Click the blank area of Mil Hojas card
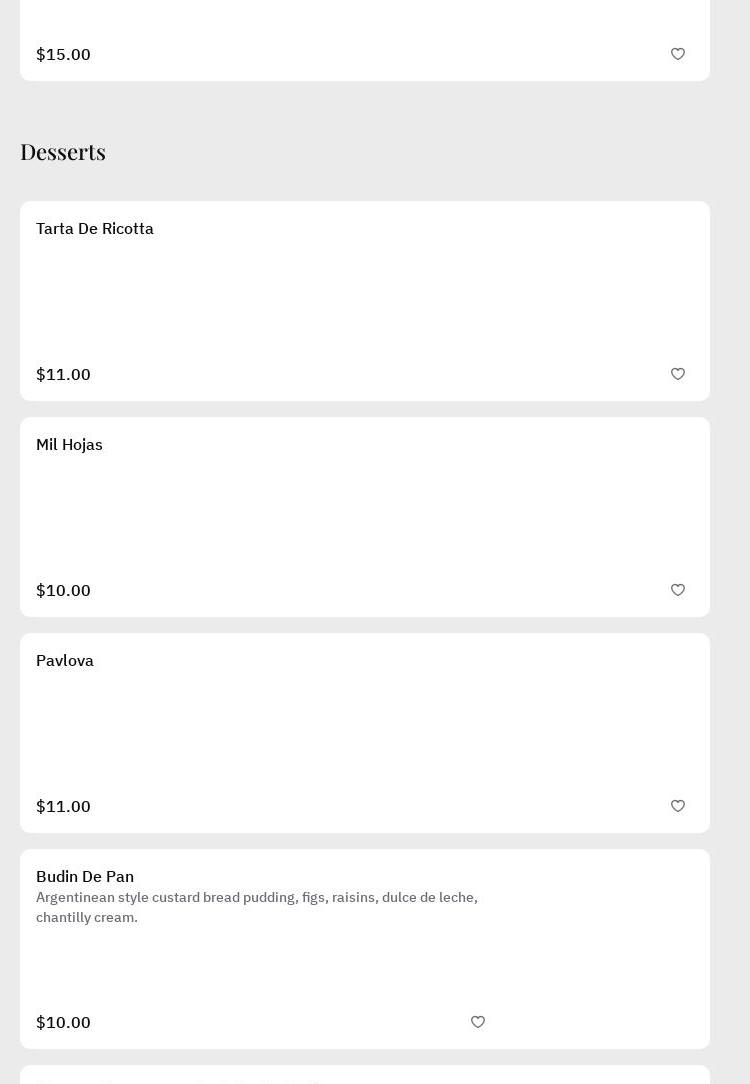The height and width of the screenshot is (1084, 750). (365, 516)
